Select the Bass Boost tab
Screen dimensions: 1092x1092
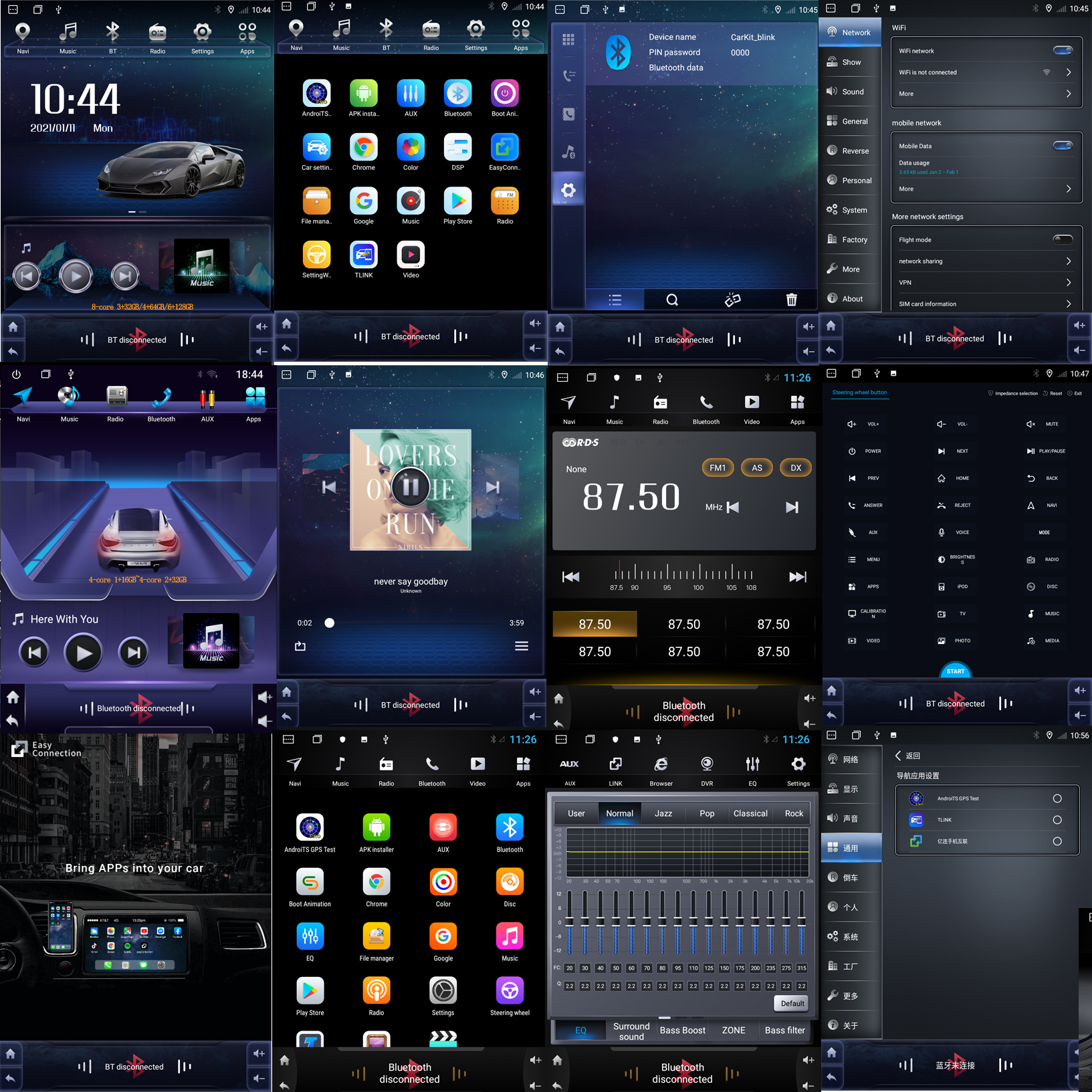682,1030
